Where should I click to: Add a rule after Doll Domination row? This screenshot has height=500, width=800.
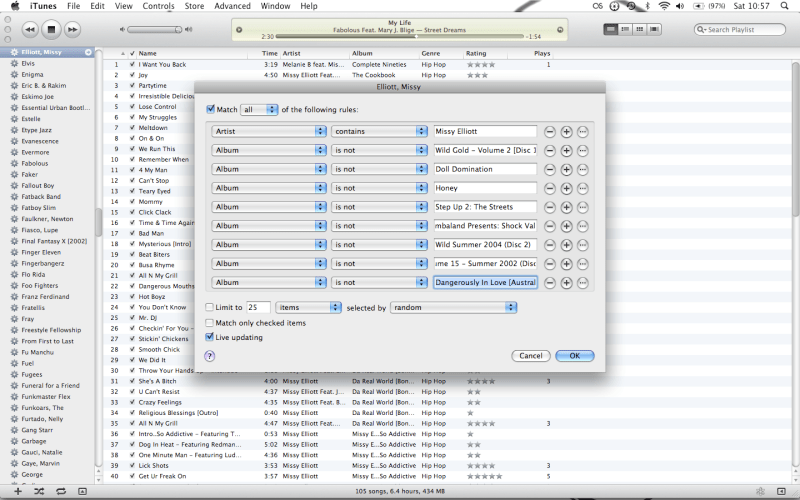coord(566,169)
